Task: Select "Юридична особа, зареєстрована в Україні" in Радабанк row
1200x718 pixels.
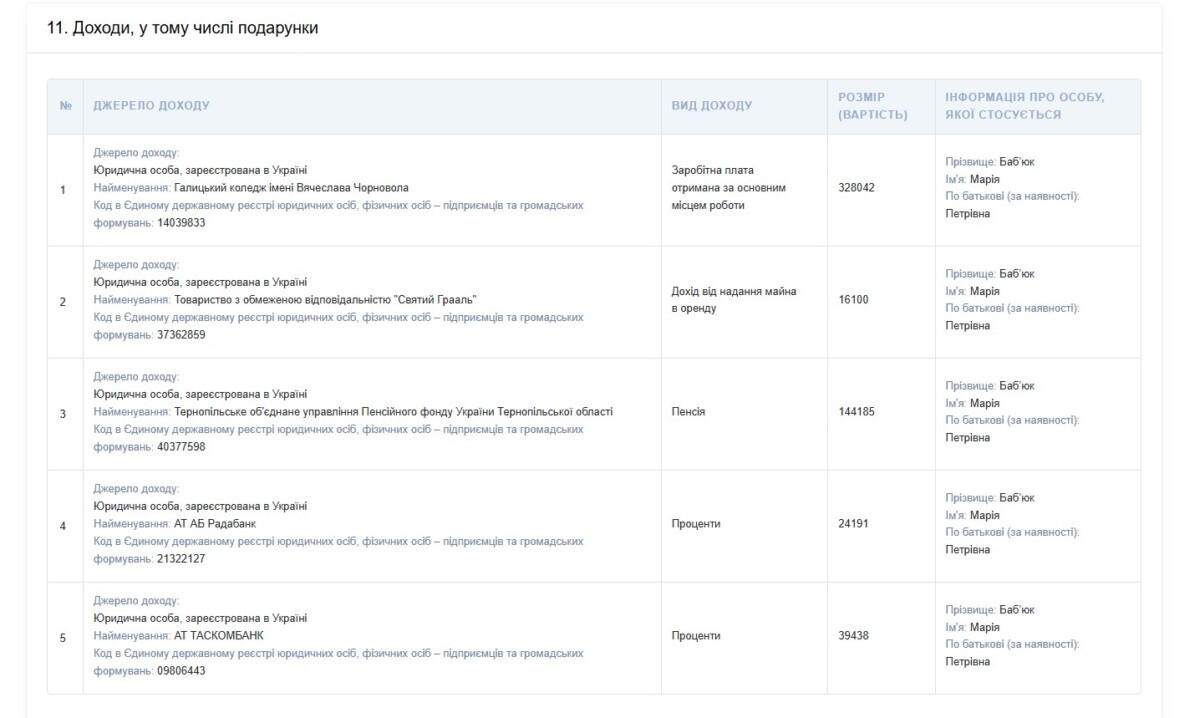Action: tap(200, 506)
